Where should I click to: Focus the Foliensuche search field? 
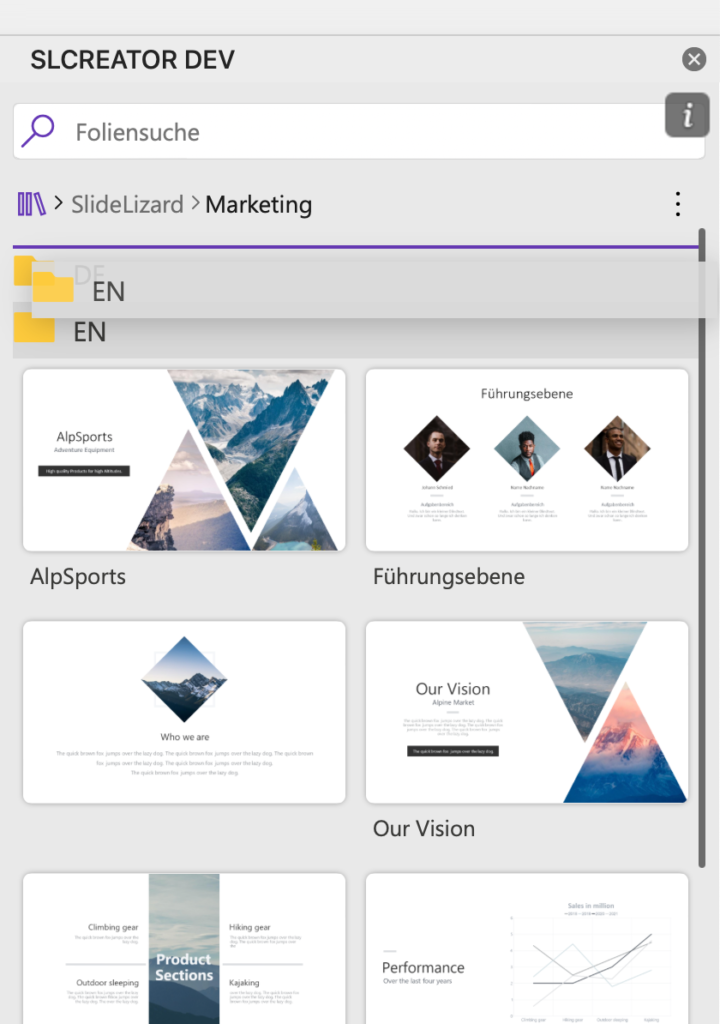pos(359,131)
